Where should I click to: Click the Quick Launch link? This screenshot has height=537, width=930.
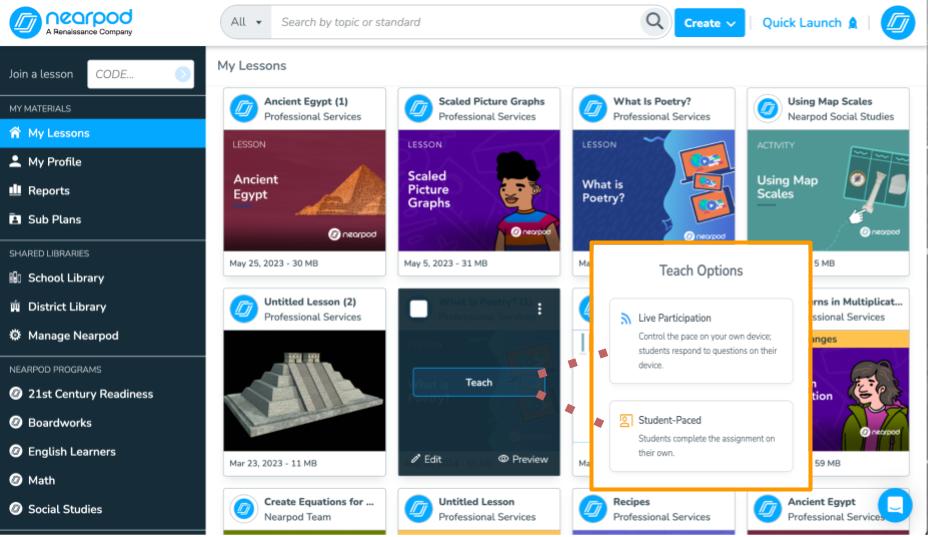801,23
